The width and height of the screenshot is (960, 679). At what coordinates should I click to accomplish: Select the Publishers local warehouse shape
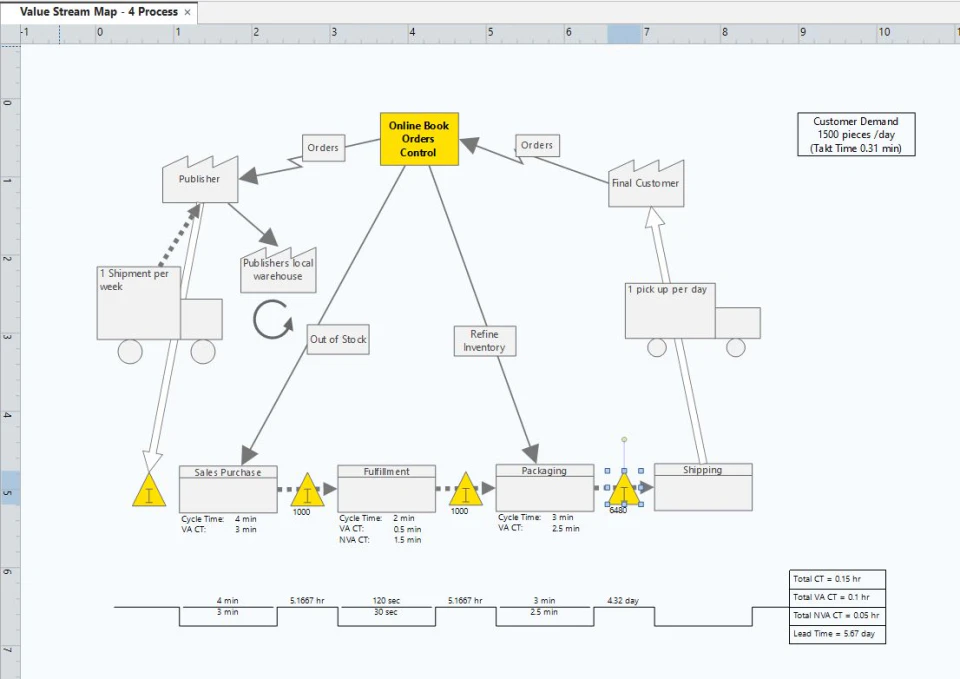(277, 269)
